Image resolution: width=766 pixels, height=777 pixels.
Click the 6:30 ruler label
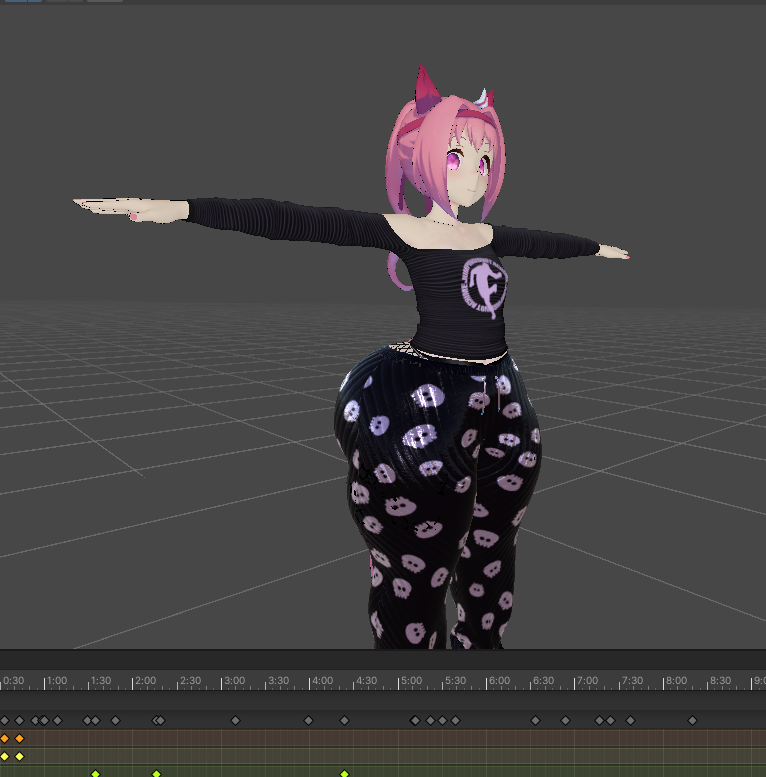(544, 680)
